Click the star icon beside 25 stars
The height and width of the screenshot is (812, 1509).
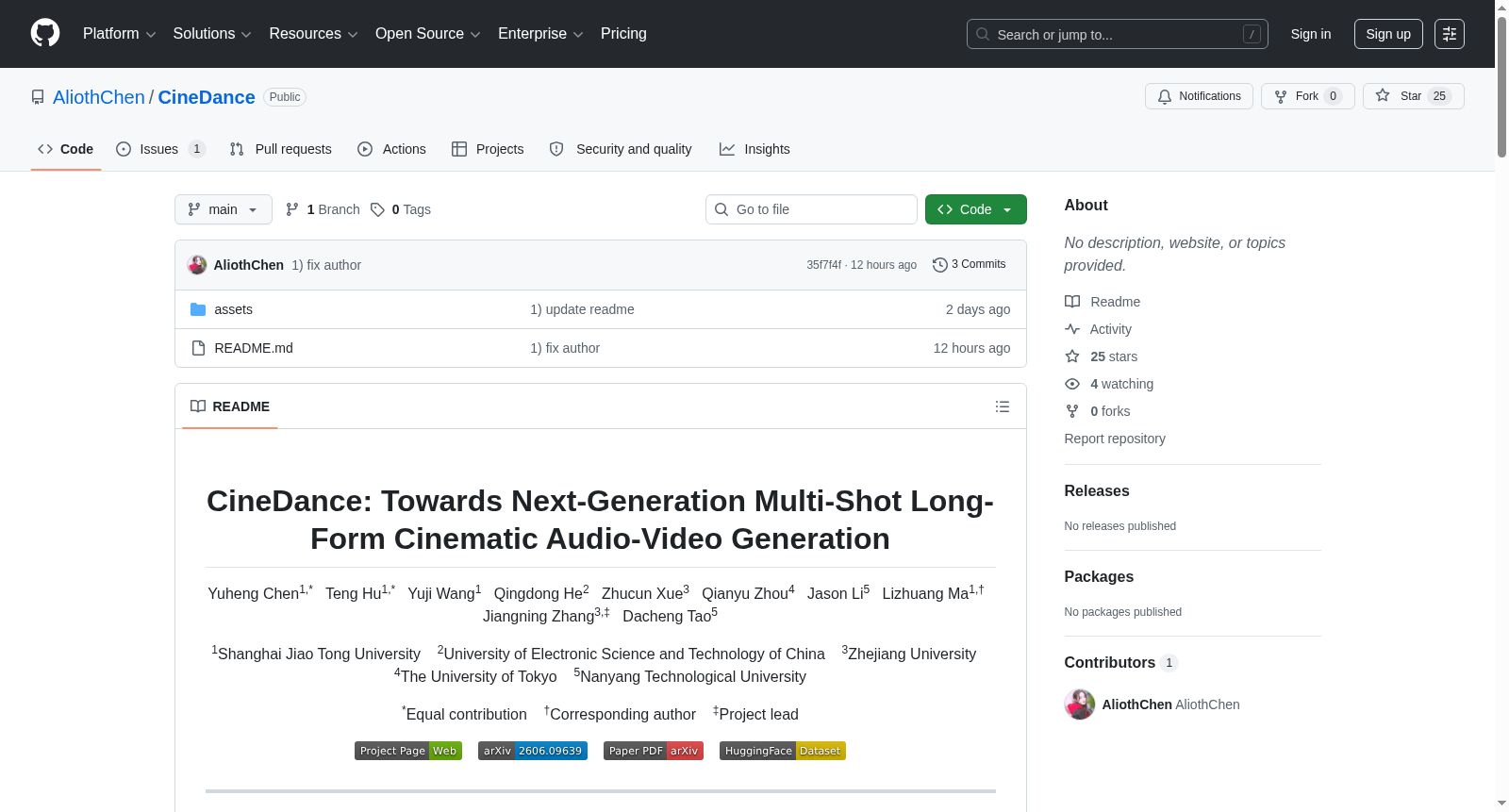point(1072,356)
